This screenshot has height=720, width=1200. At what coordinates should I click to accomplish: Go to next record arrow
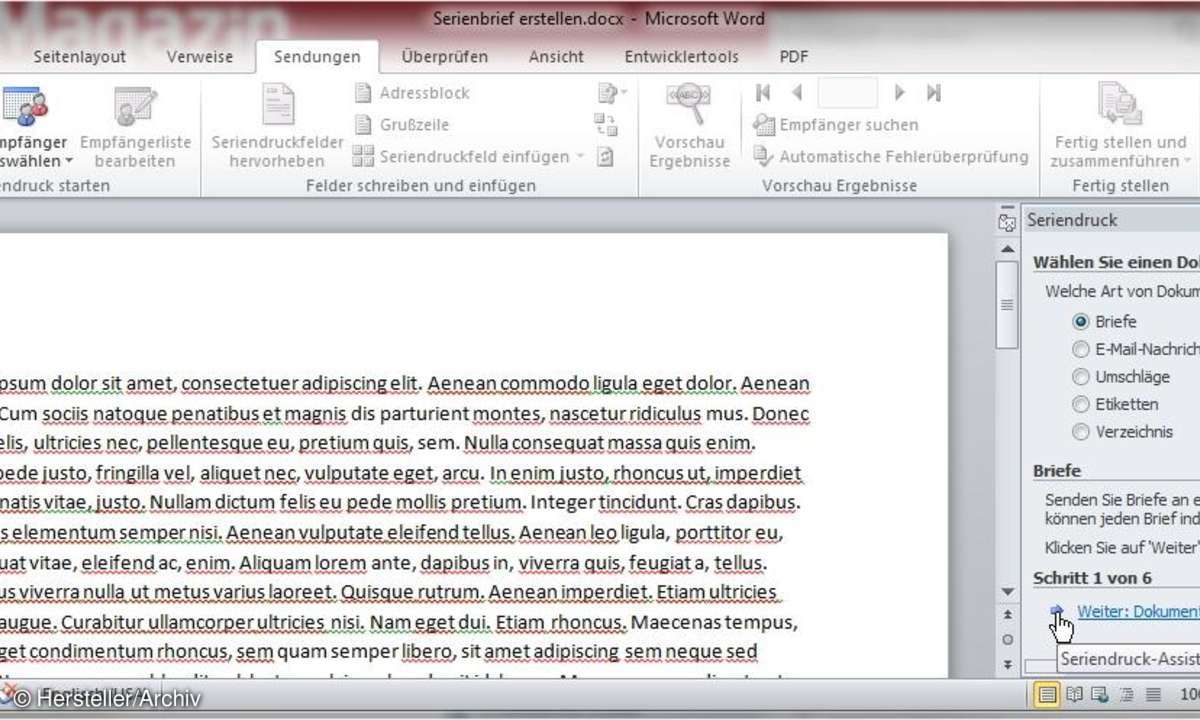(x=899, y=93)
